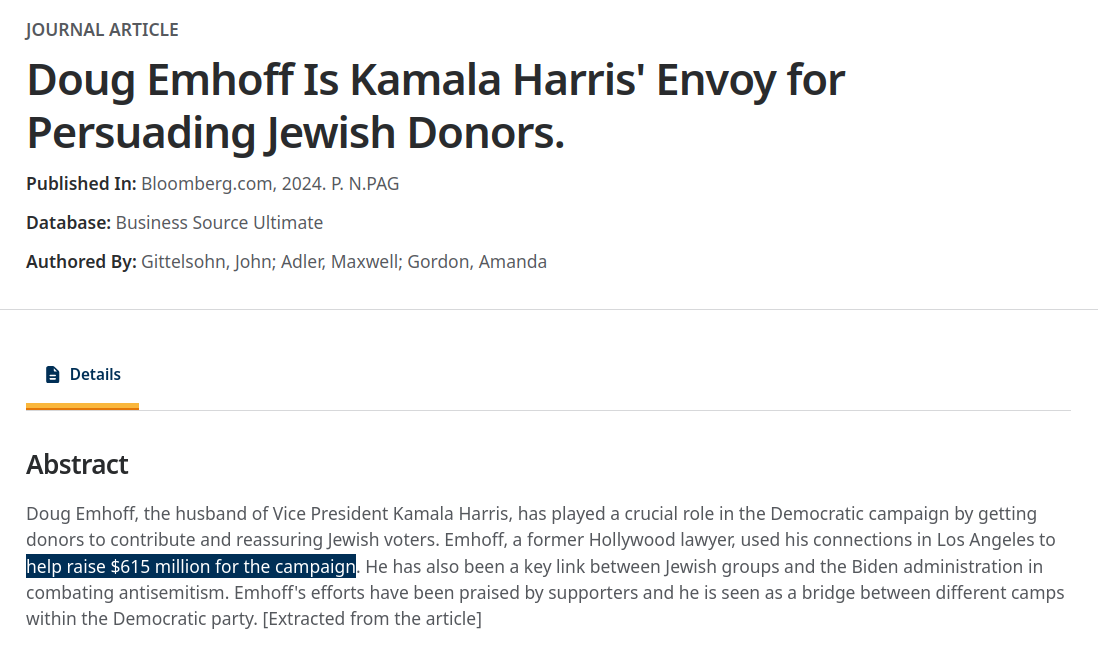Viewport: 1098px width, 658px height.
Task: Click the Abstract section heading
Action: coord(77,465)
